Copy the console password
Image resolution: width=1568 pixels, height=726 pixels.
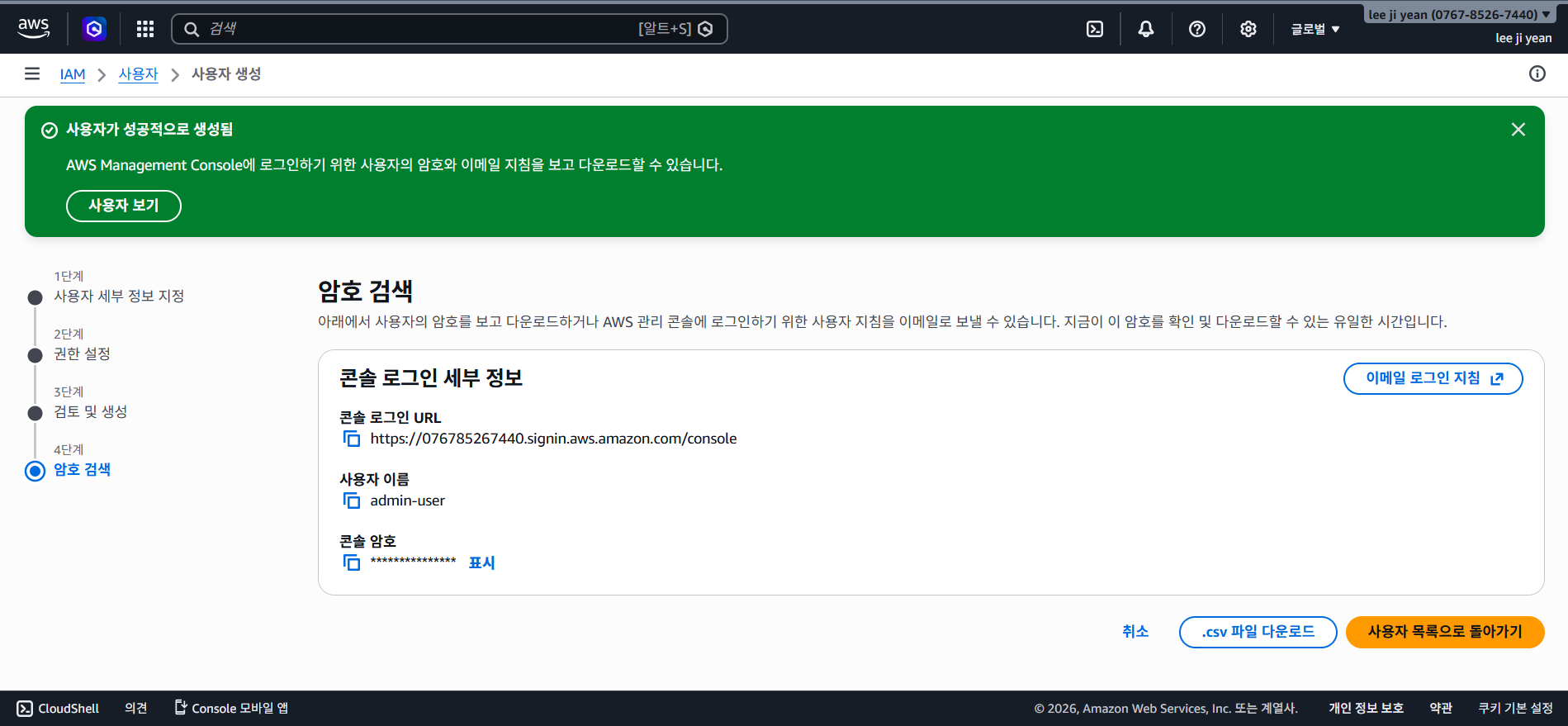(352, 562)
